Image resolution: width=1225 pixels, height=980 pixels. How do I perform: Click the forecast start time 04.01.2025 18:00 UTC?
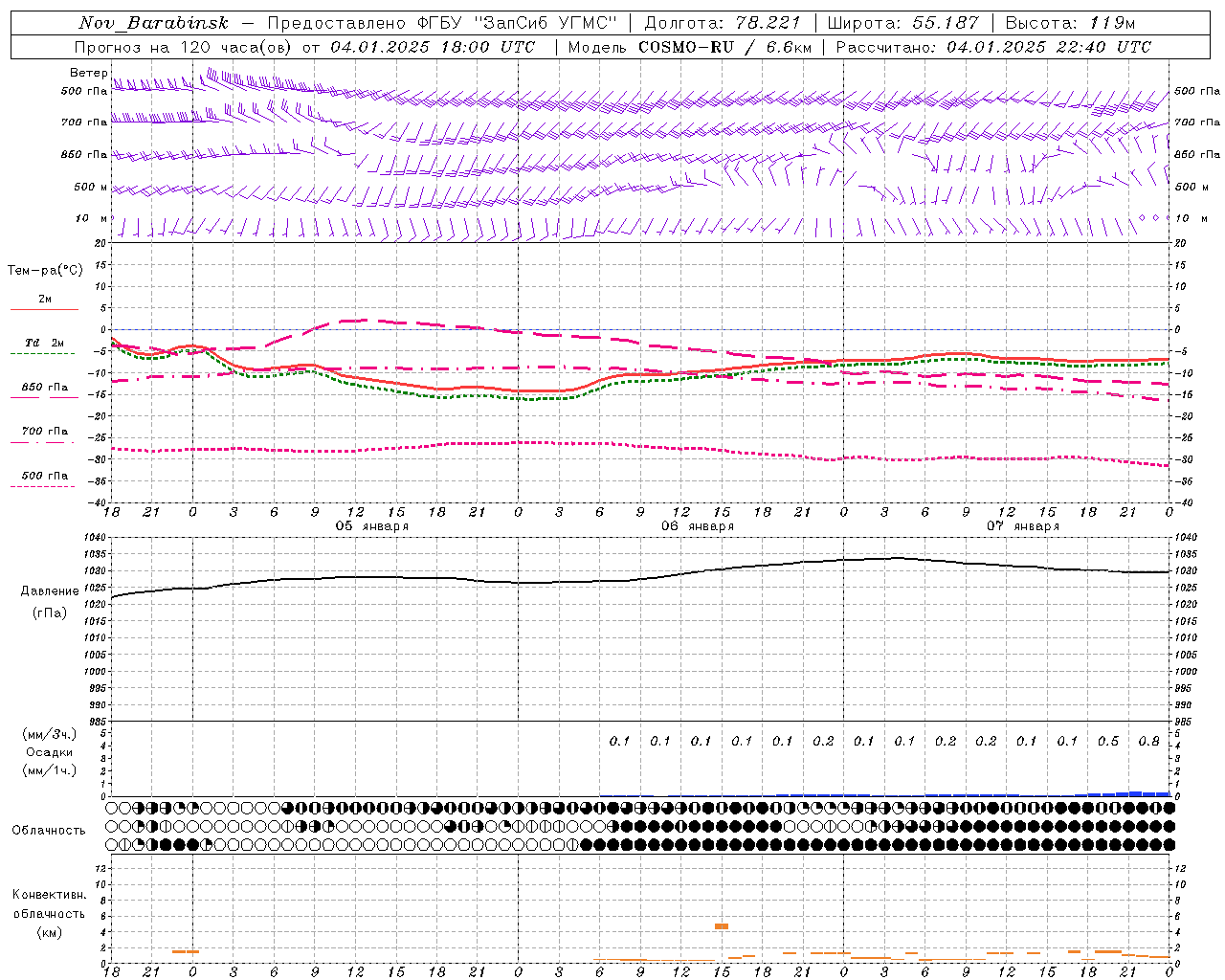click(x=433, y=47)
